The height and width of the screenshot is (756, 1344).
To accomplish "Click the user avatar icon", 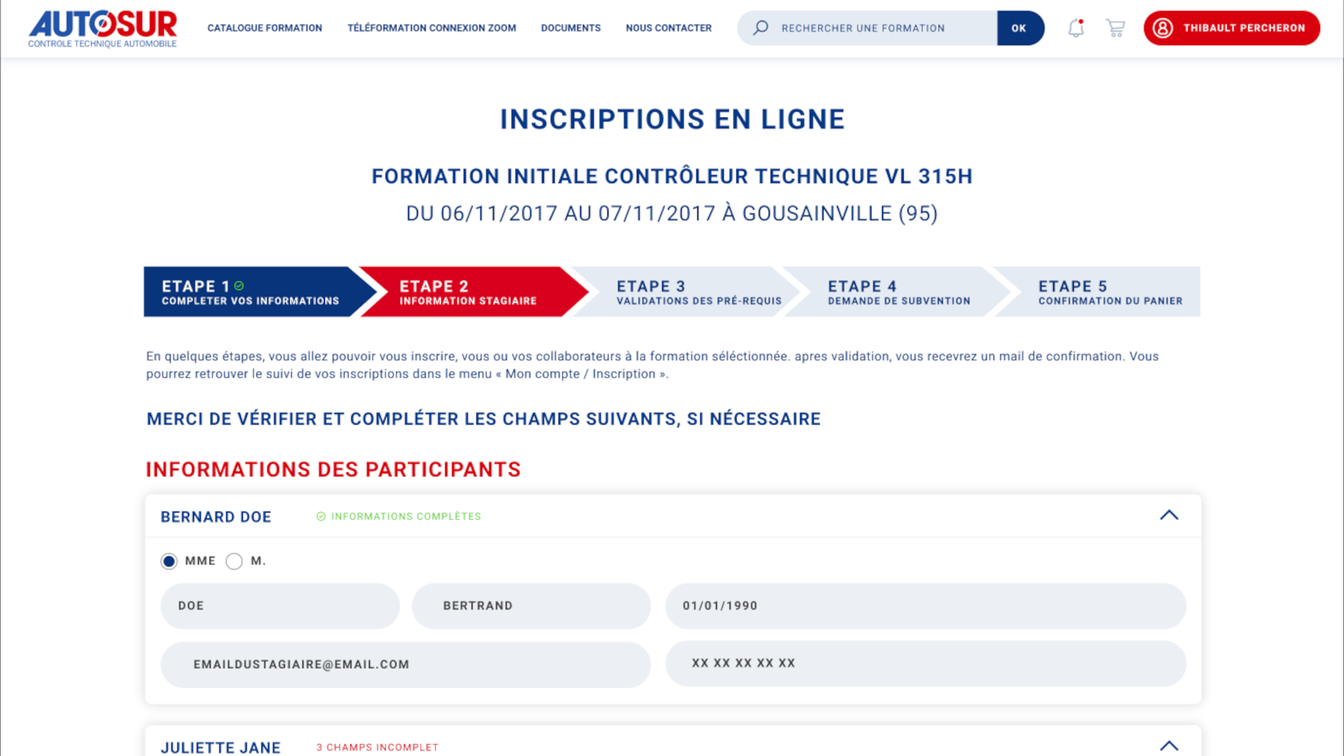I will pyautogui.click(x=1162, y=28).
